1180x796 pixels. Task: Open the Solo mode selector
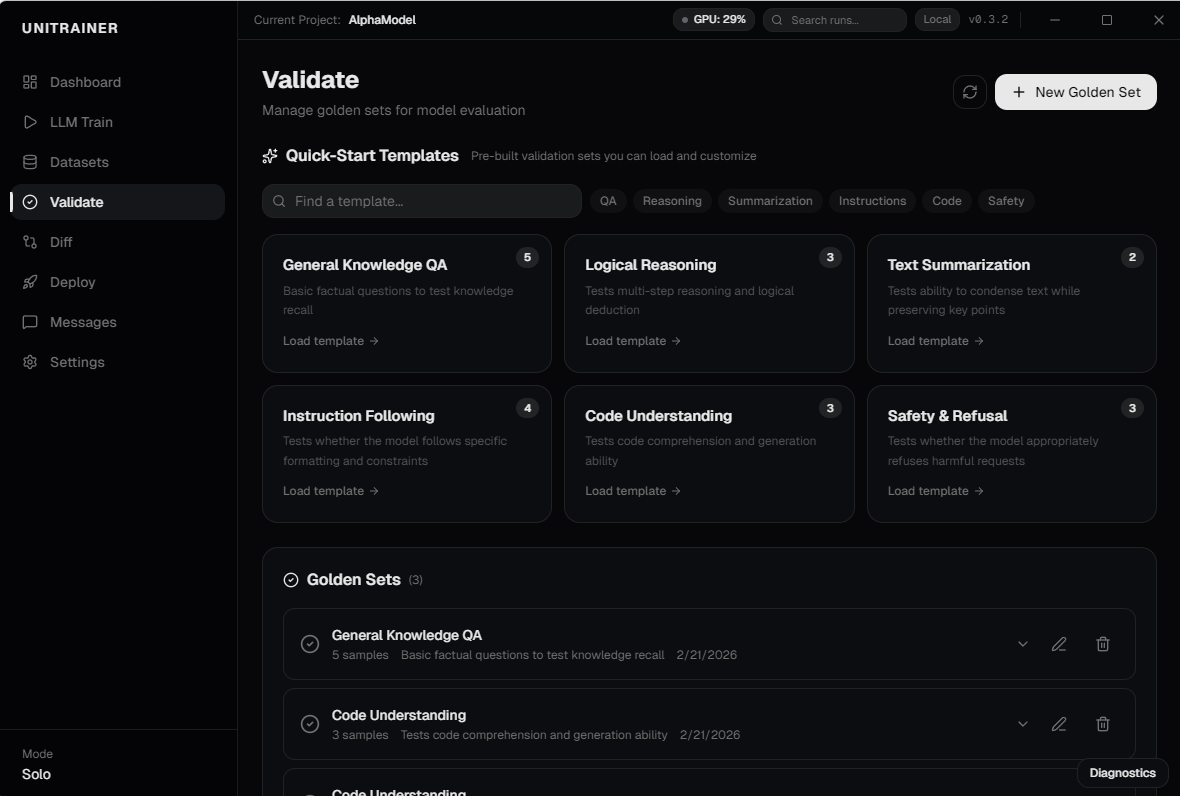click(37, 774)
